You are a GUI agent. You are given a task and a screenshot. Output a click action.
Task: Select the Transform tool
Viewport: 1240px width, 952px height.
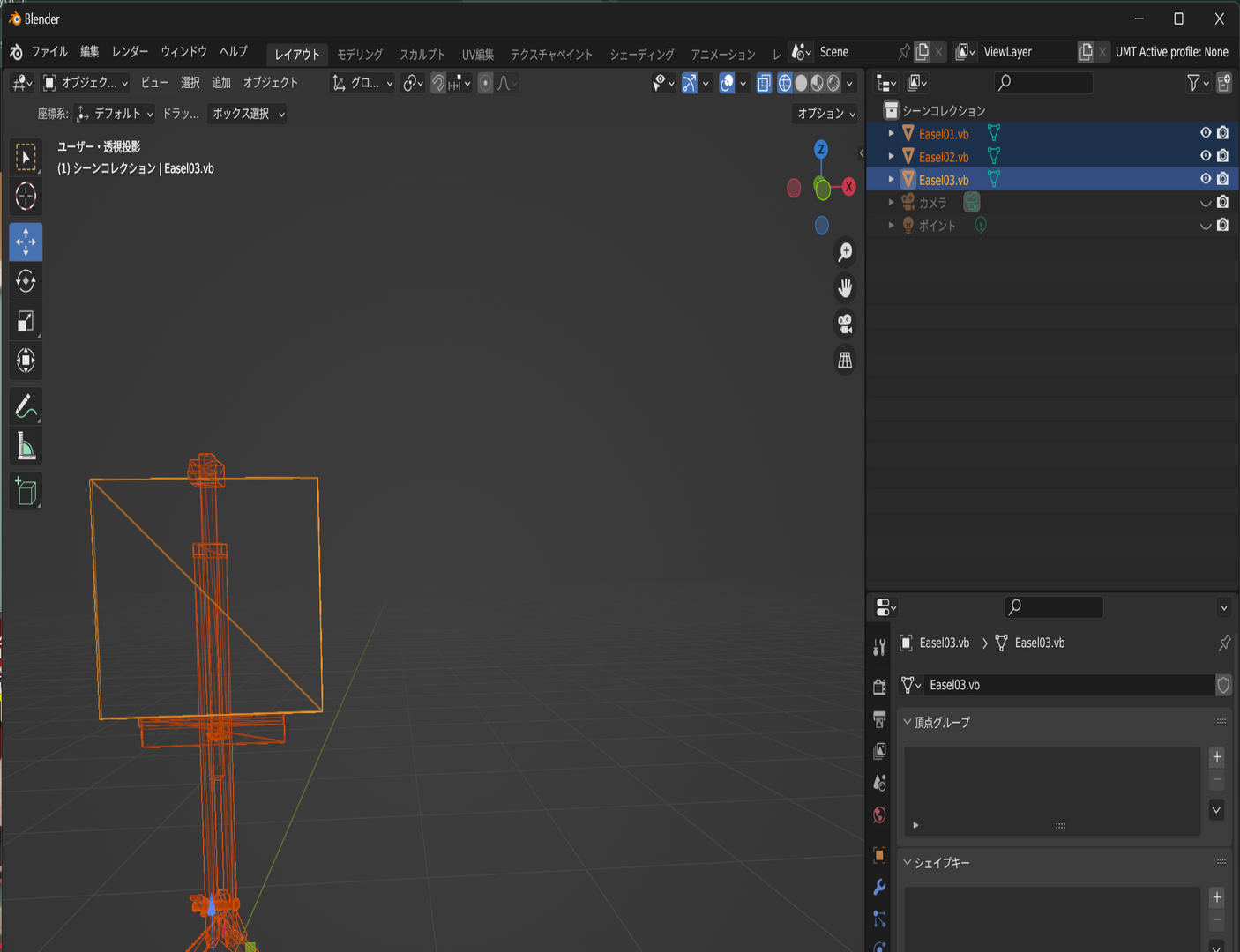(x=26, y=361)
